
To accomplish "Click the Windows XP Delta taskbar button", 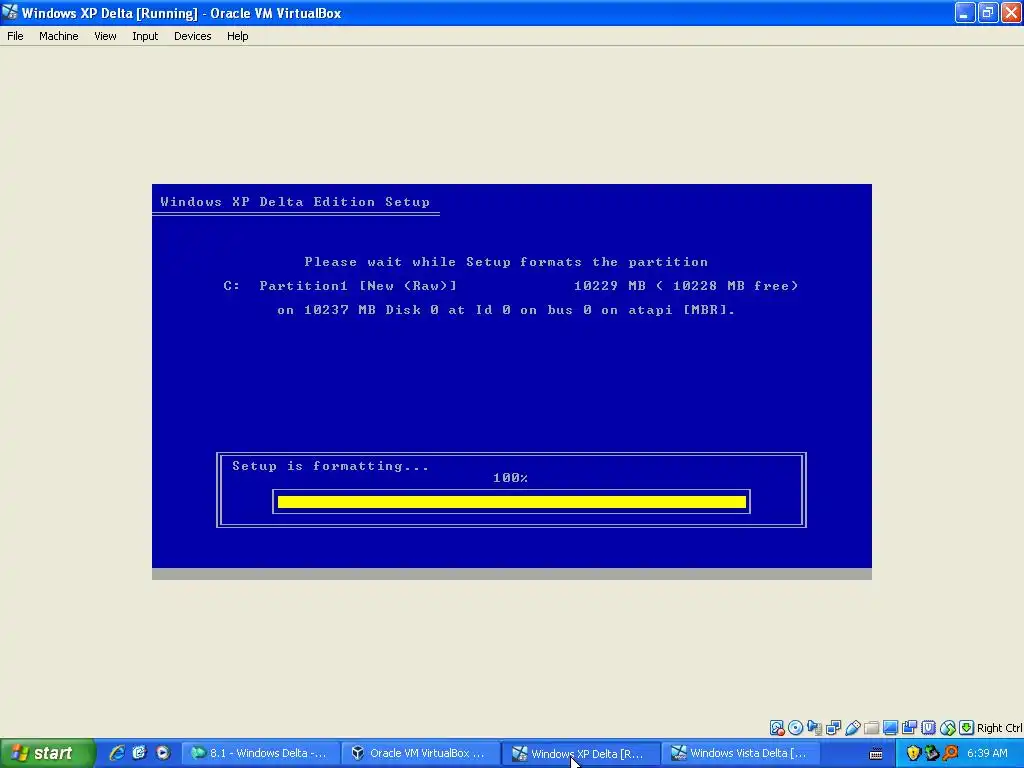I will tap(581, 753).
